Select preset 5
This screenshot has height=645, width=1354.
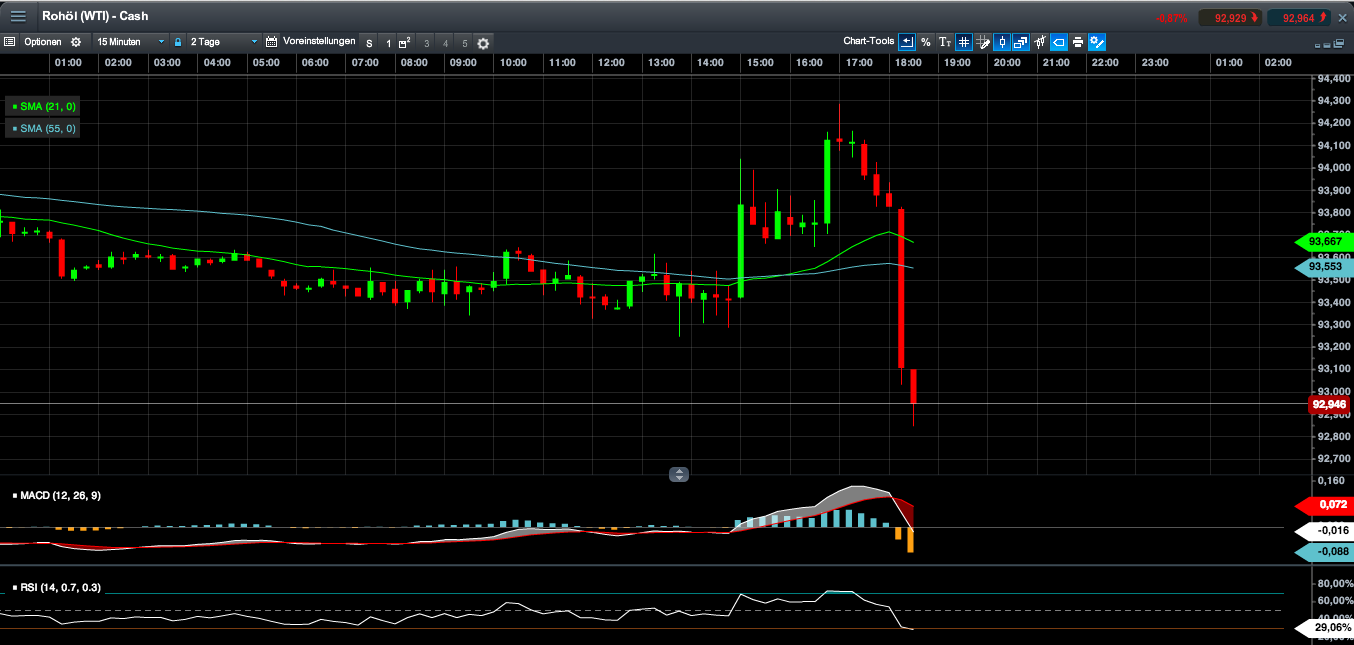tap(464, 43)
